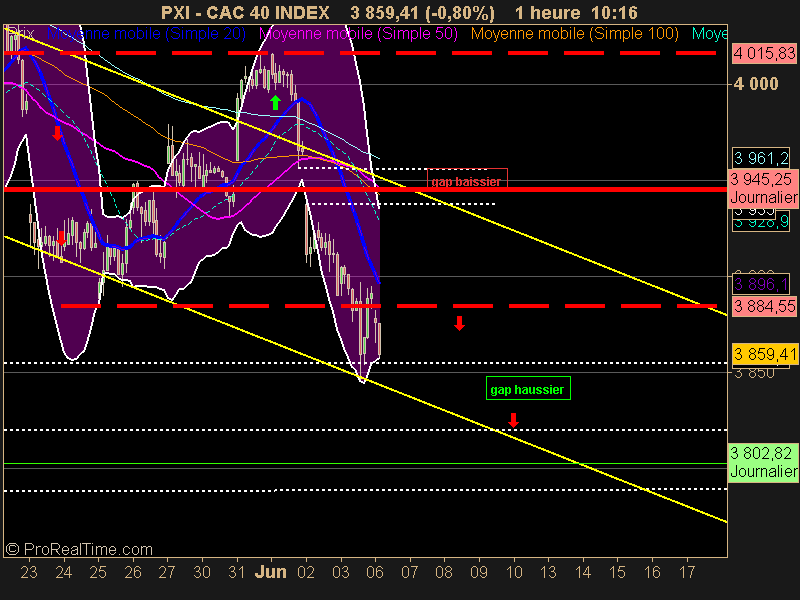Click the green up arrow marker on chart
The image size is (800, 600).
click(276, 102)
